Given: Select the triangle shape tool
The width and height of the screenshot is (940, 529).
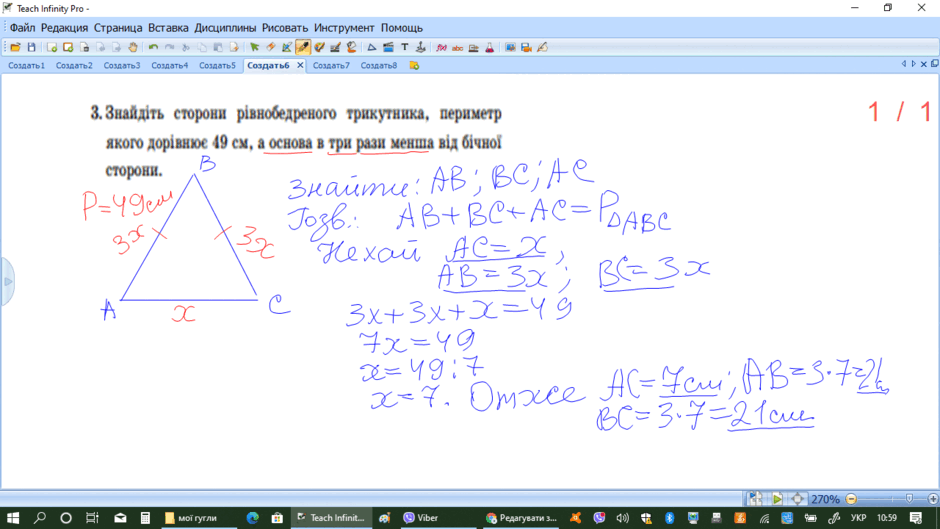Looking at the screenshot, I should coord(372,47).
